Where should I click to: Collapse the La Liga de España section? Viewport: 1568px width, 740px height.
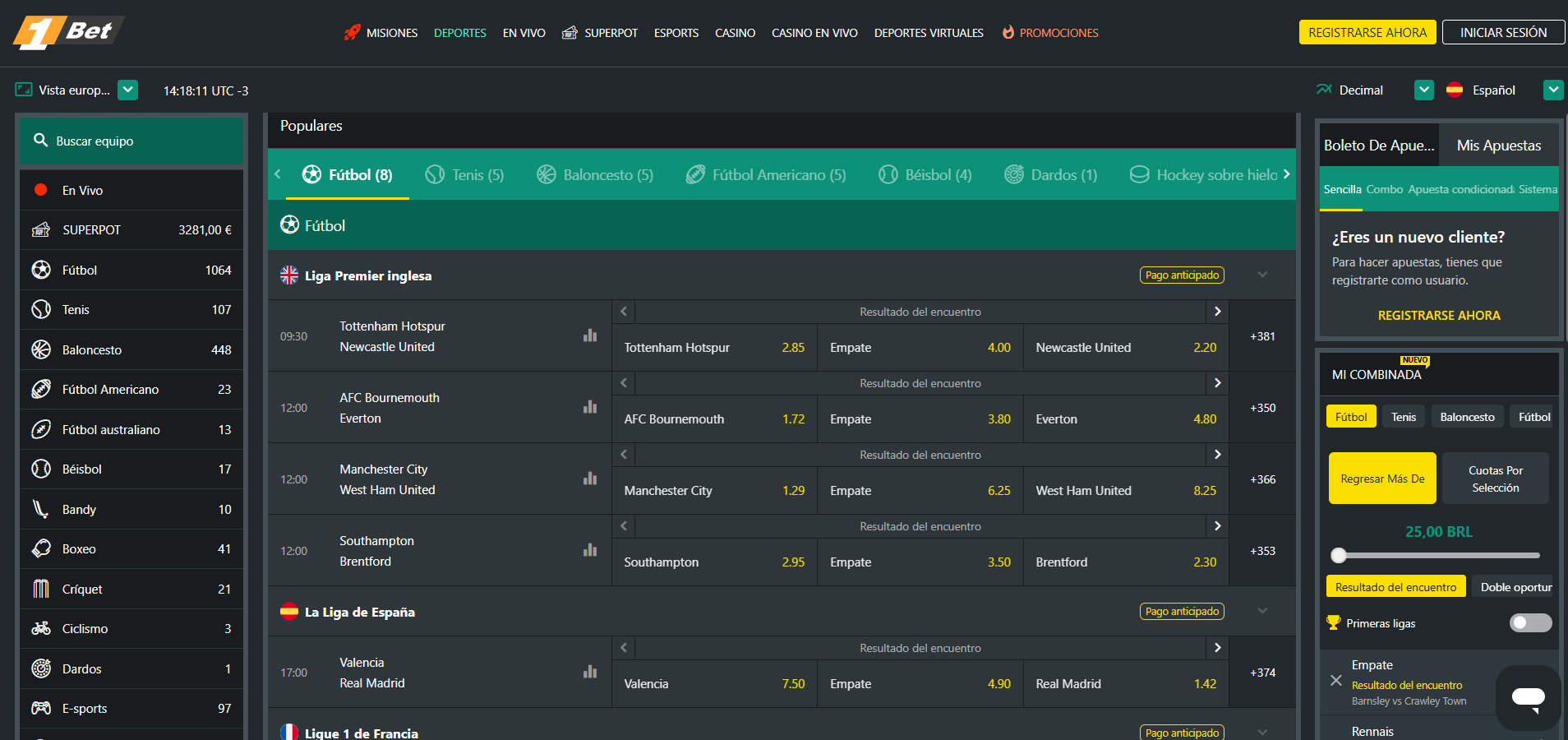click(x=1262, y=611)
